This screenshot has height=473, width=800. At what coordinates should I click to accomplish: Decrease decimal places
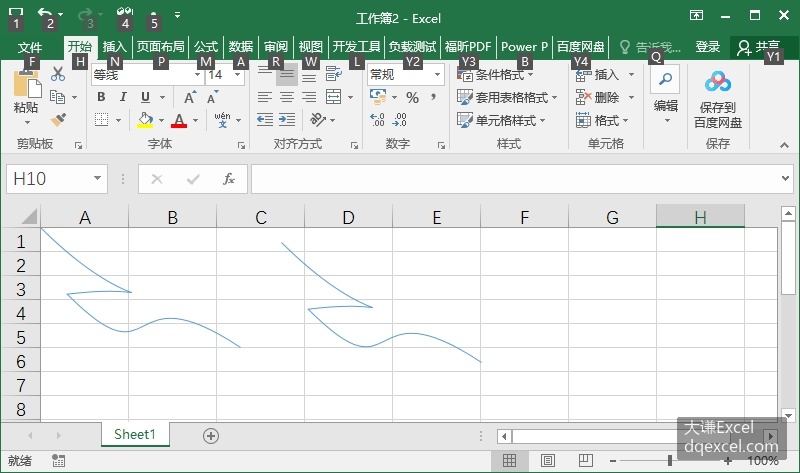[x=399, y=120]
